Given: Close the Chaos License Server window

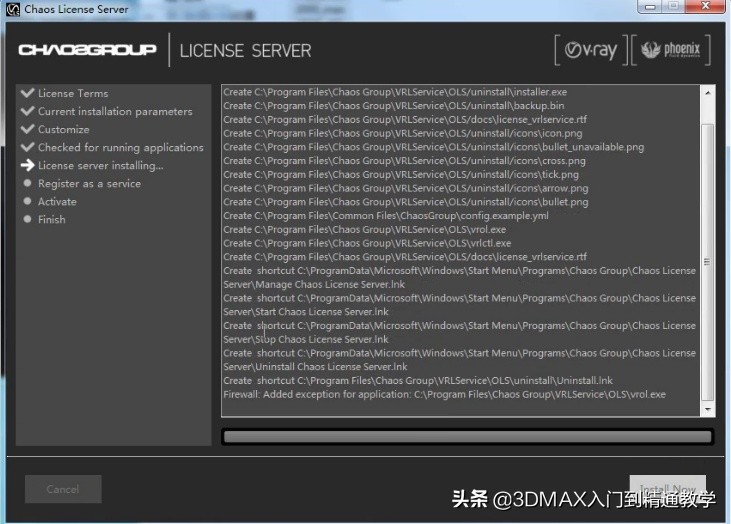Looking at the screenshot, I should (x=705, y=7).
